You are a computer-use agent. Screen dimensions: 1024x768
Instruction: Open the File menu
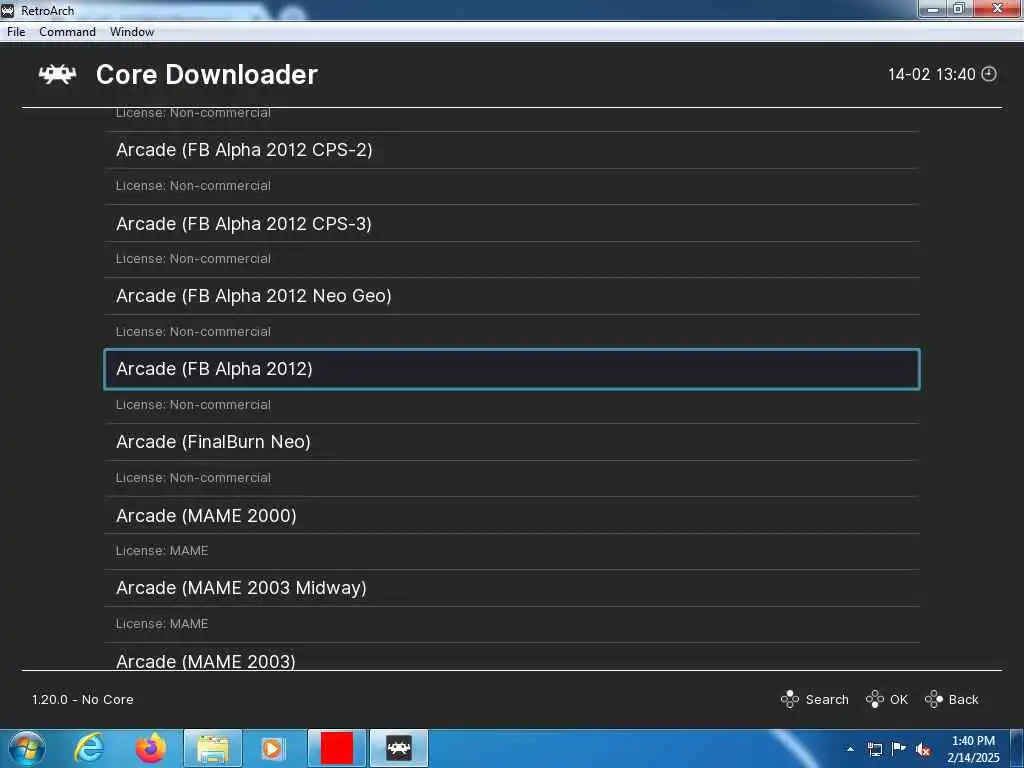click(16, 32)
